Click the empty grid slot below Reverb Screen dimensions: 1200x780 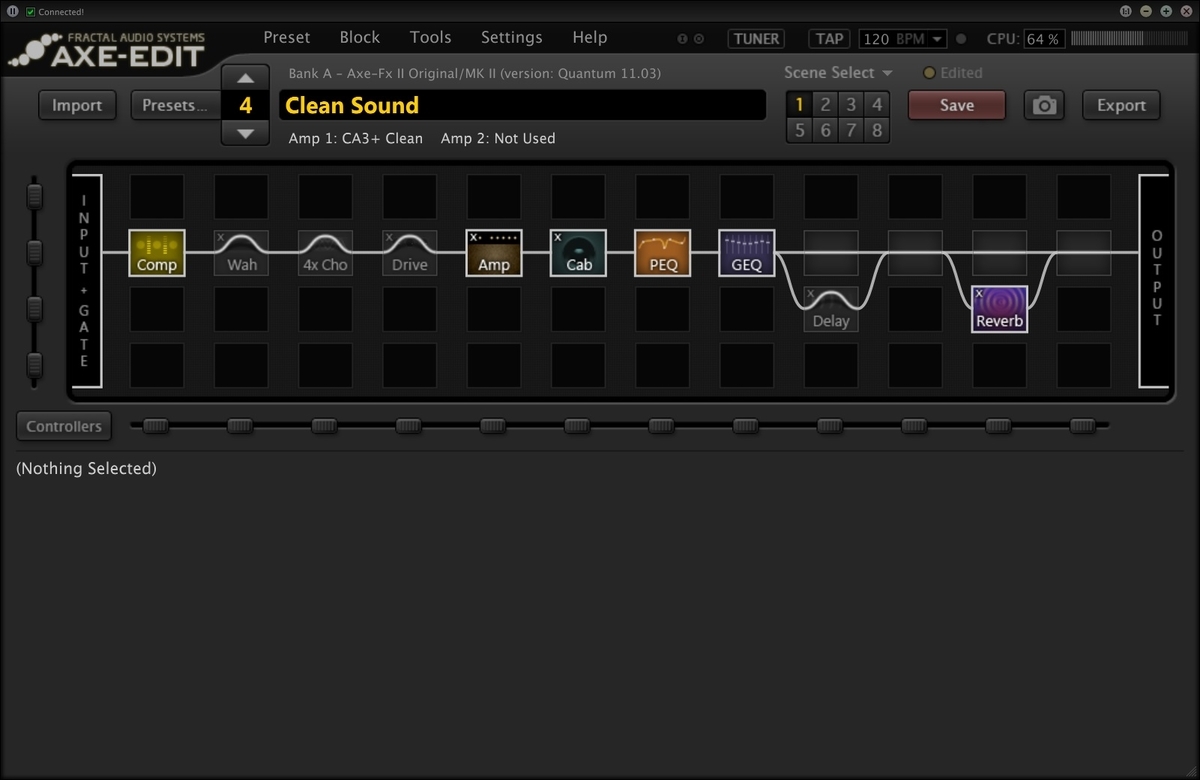pyautogui.click(x=999, y=365)
